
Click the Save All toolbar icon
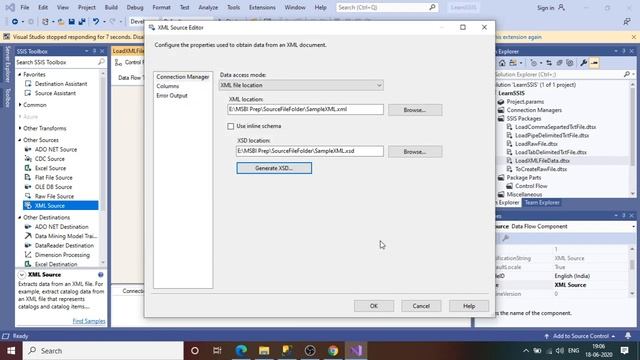pyautogui.click(x=82, y=22)
